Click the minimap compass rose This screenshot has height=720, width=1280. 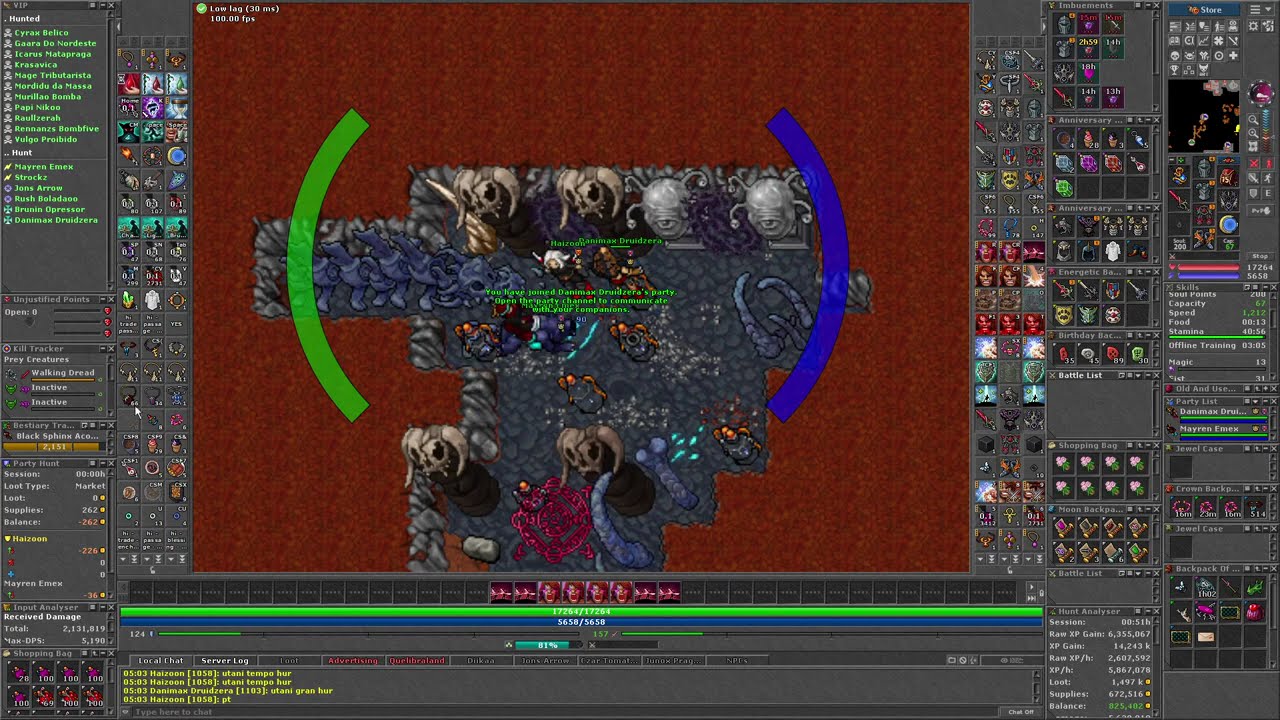click(x=1261, y=93)
